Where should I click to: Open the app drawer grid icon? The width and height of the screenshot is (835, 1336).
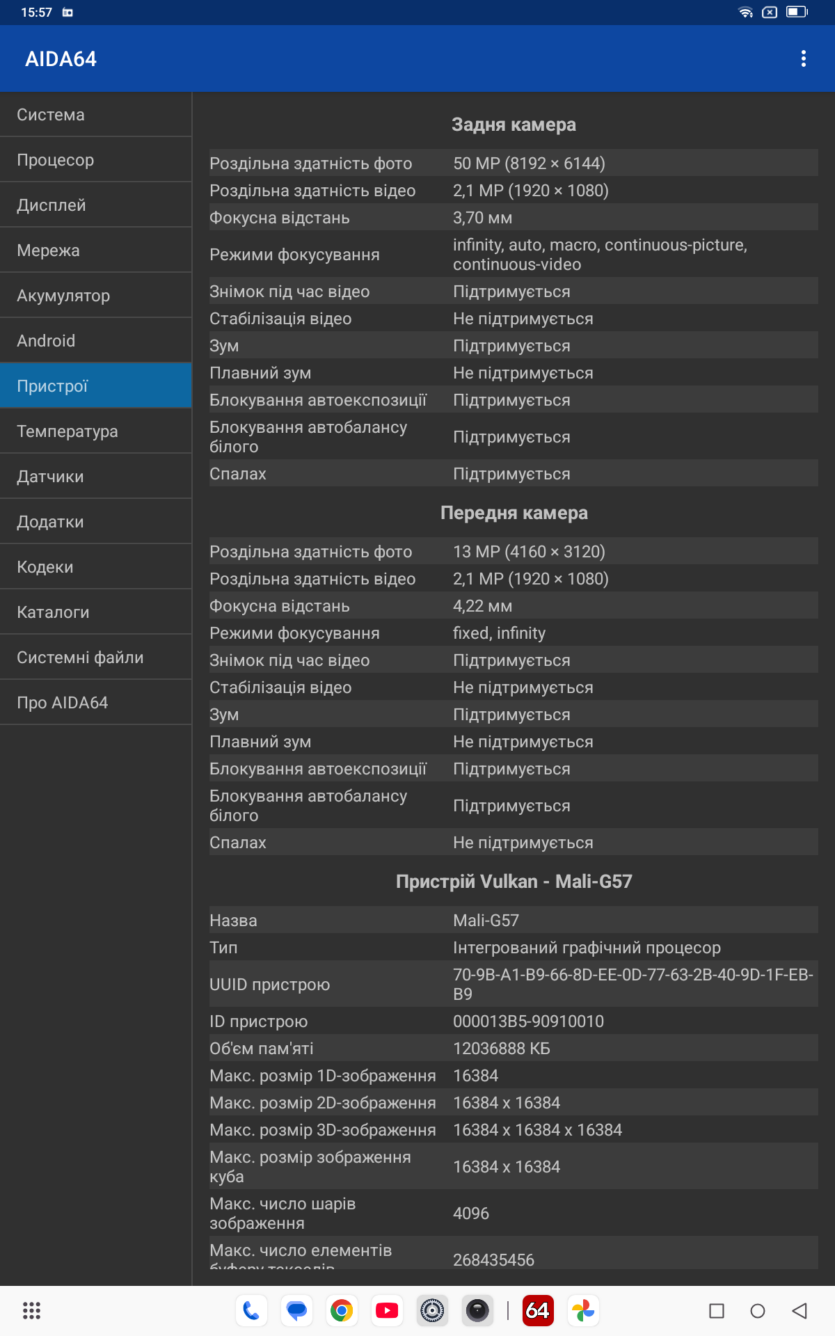tap(31, 1310)
